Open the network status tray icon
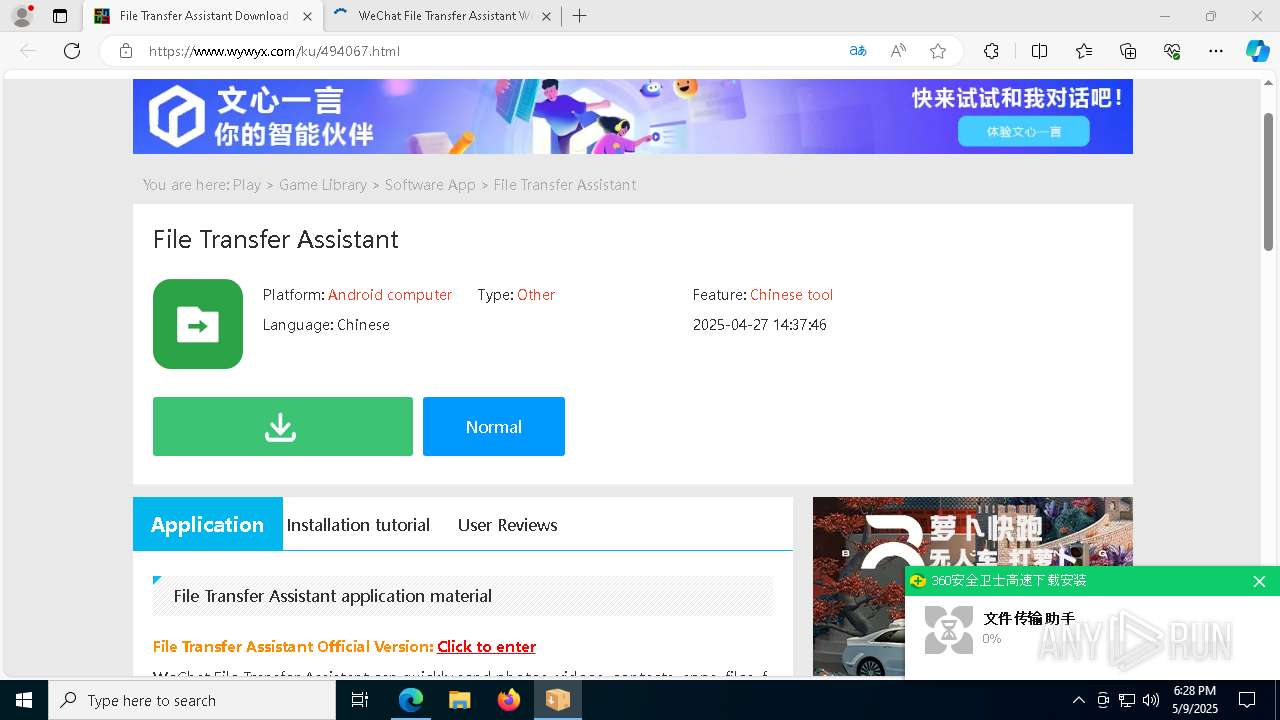1280x720 pixels. (x=1127, y=701)
